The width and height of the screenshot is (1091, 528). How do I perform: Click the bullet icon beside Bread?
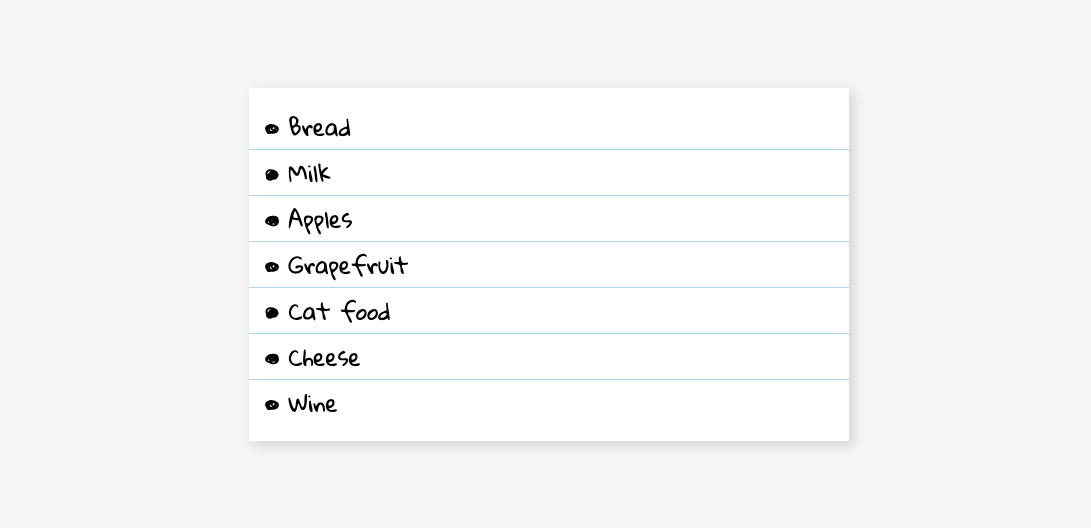coord(272,129)
